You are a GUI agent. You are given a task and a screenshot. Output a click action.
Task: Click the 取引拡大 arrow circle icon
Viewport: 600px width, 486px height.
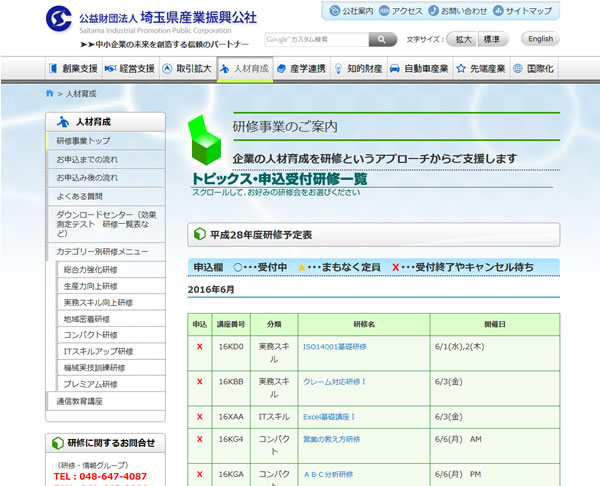click(167, 69)
